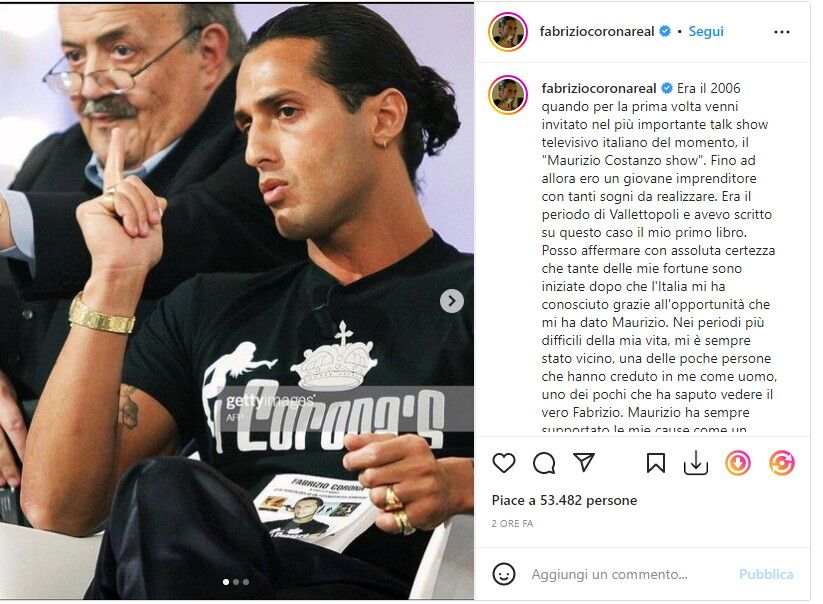
Task: Open the three-dot more options menu
Action: pos(782,32)
